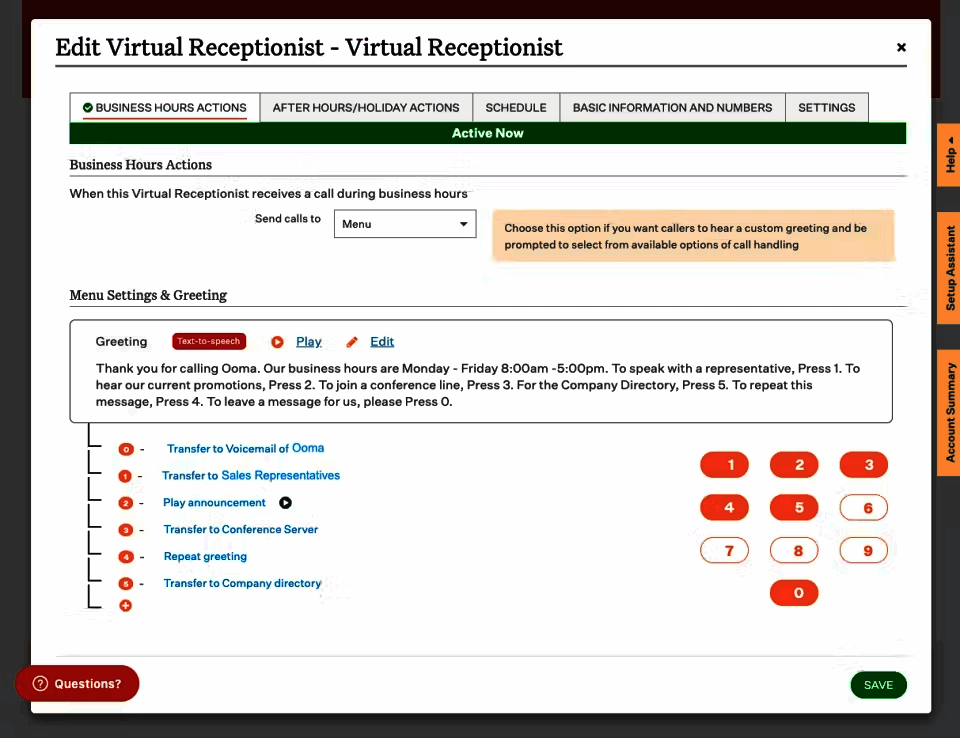Open the Schedule tab

(516, 108)
